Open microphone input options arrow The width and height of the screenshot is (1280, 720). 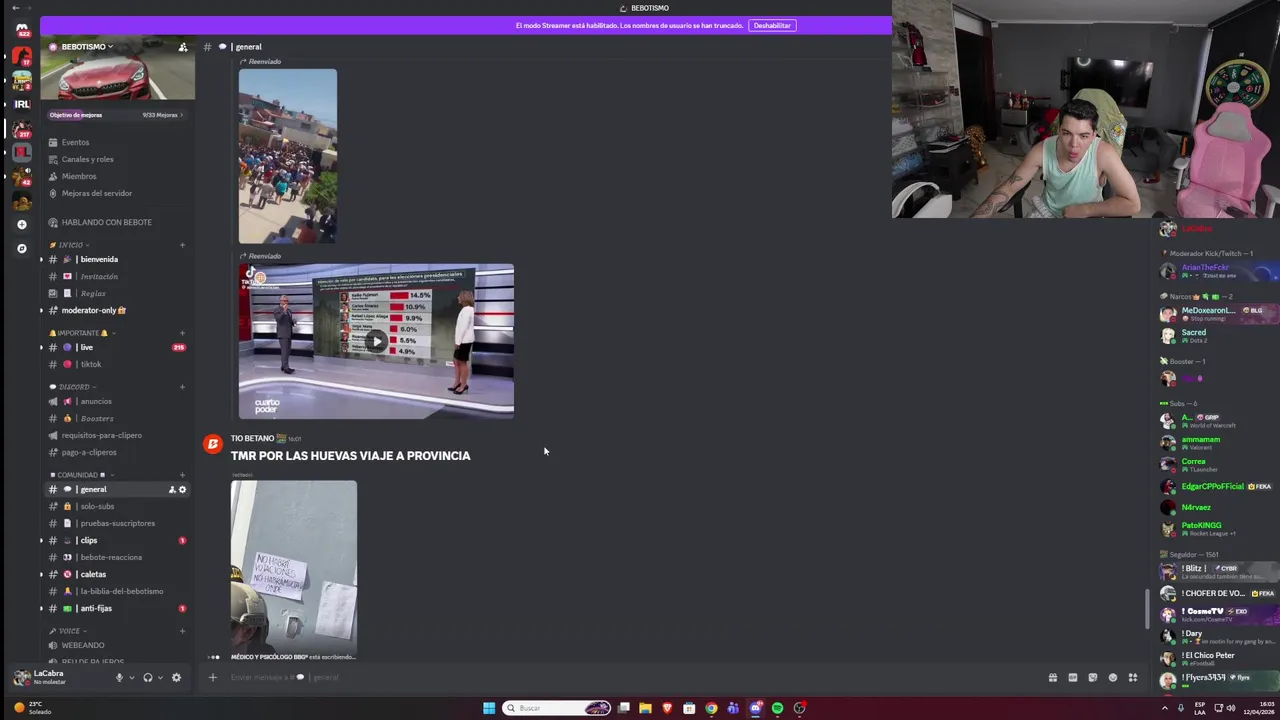(131, 678)
